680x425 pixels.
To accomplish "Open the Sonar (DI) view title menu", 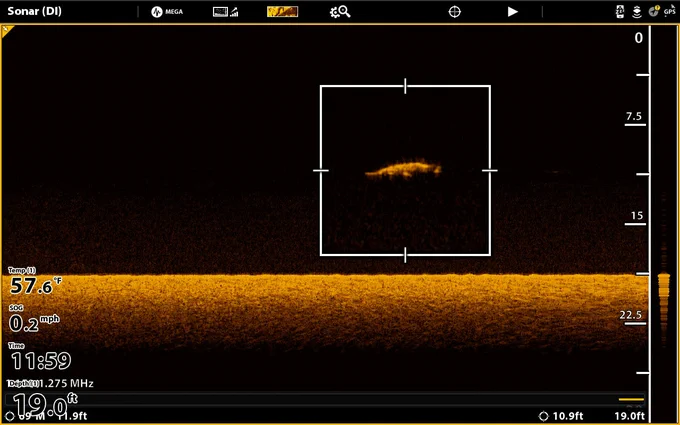I will click(x=35, y=11).
